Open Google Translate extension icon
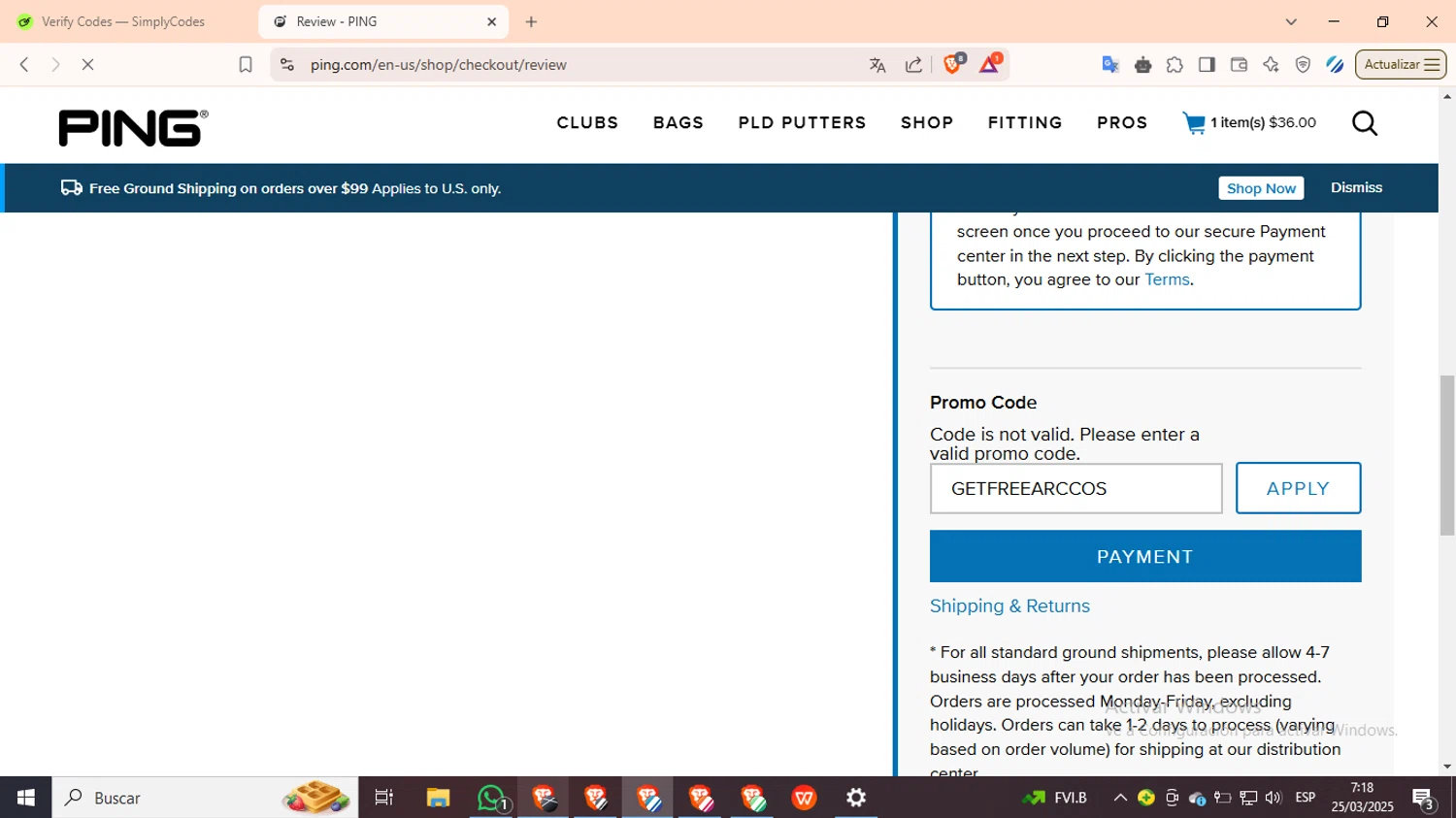Screen dimensions: 1456x818 click(x=1110, y=65)
